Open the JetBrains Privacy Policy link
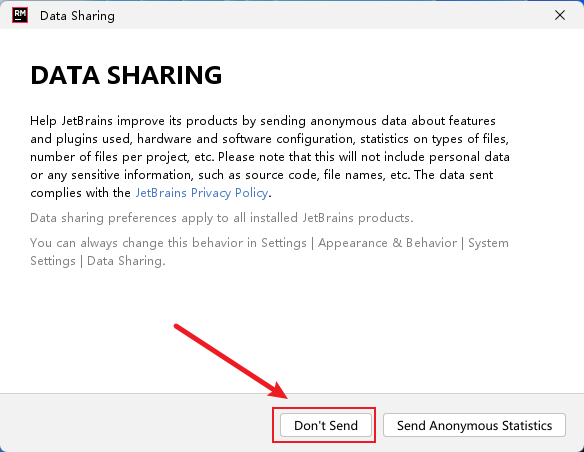This screenshot has height=452, width=584. 201,193
